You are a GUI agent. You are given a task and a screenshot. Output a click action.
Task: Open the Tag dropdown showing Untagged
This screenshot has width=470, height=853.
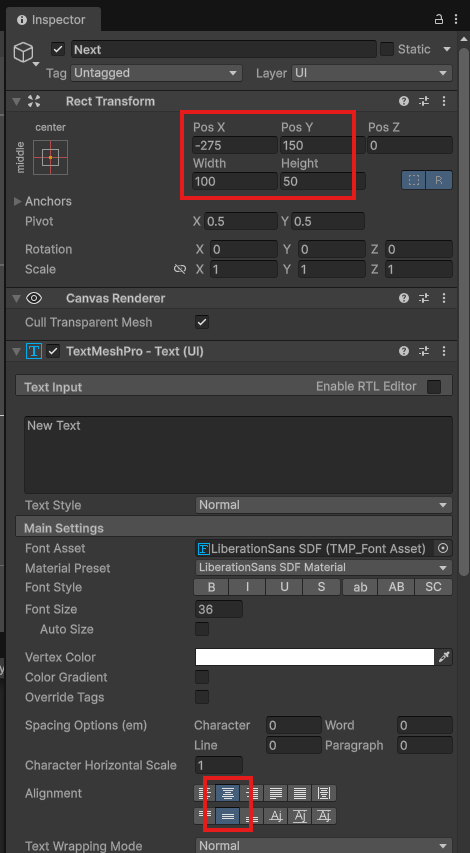[x=156, y=73]
